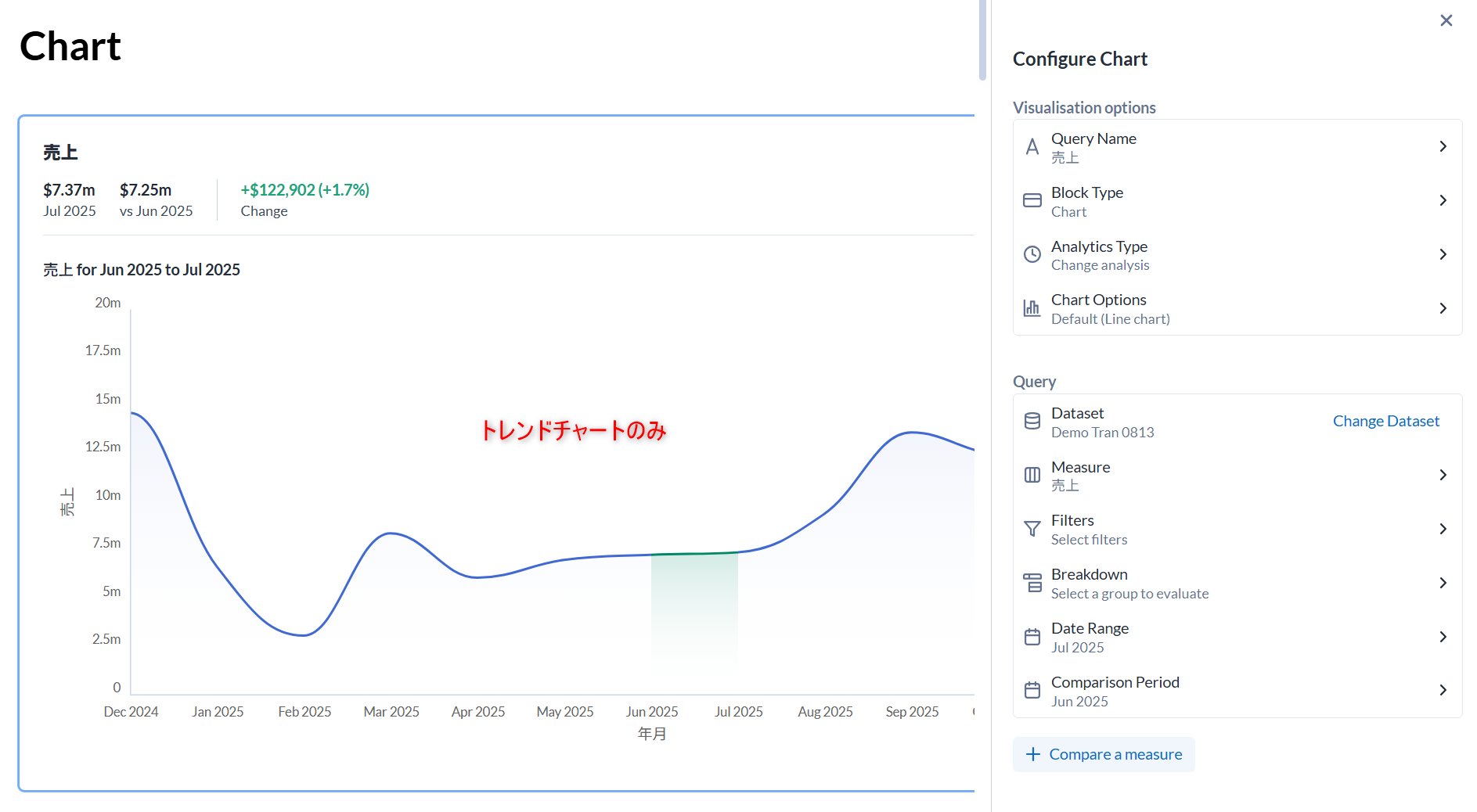The height and width of the screenshot is (812, 1477).
Task: Expand the Query Name option chevron
Action: pos(1443,147)
